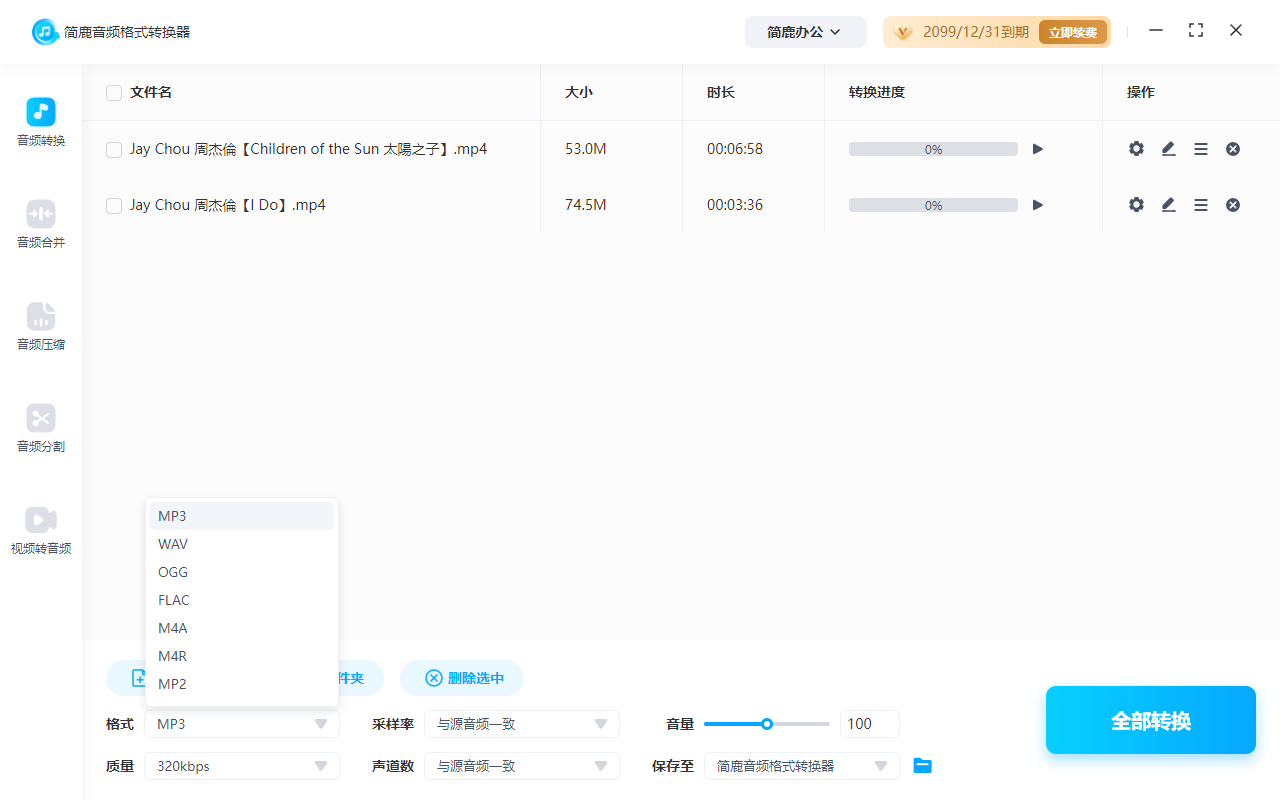1280x800 pixels.
Task: Open the 音频合并 (audio merge) sidebar tool
Action: (40, 224)
